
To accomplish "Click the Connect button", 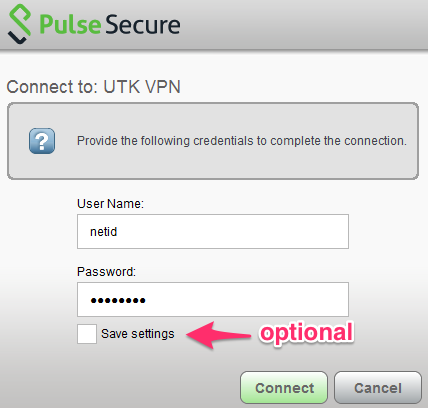I will click(284, 388).
